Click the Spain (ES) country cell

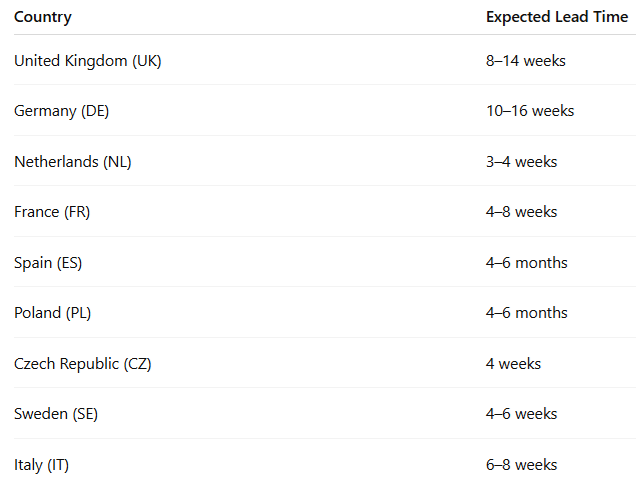(x=49, y=263)
